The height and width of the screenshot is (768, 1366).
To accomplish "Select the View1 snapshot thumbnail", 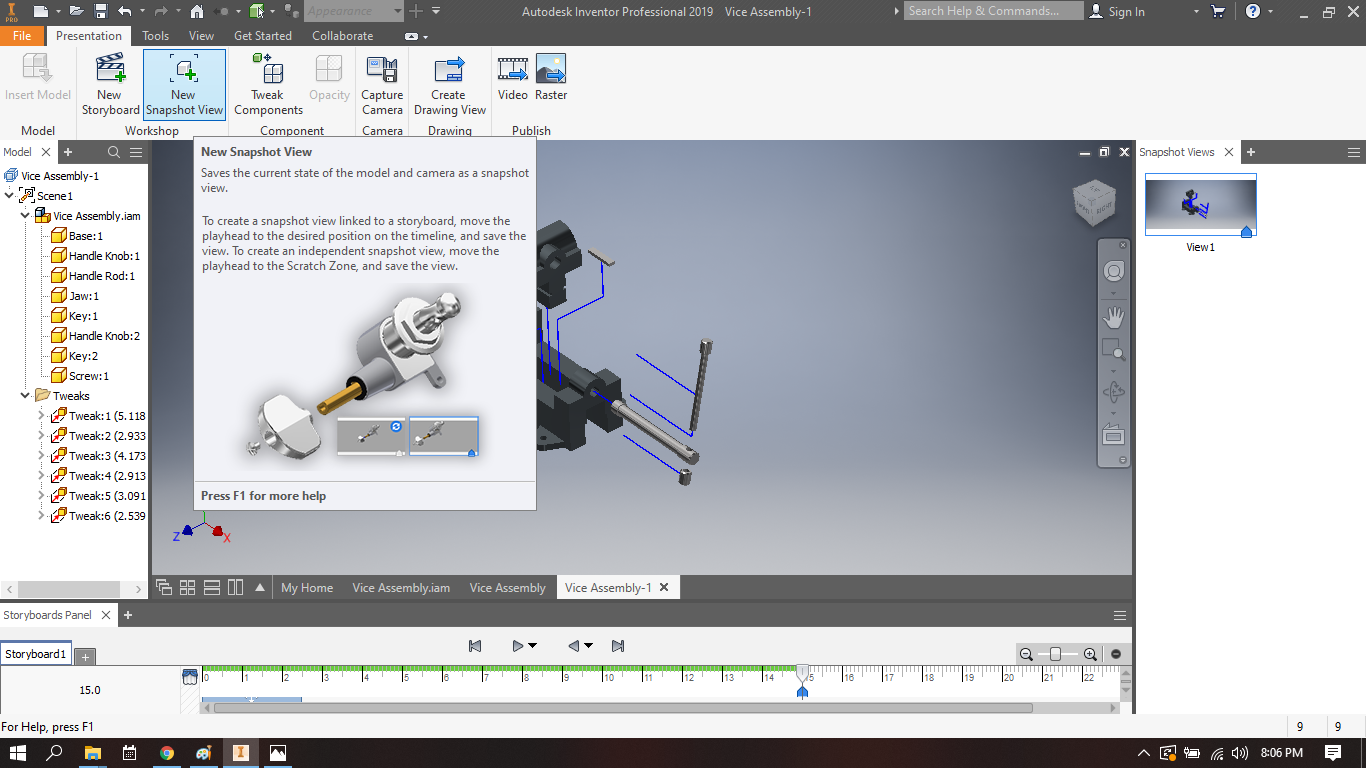I will (x=1200, y=205).
